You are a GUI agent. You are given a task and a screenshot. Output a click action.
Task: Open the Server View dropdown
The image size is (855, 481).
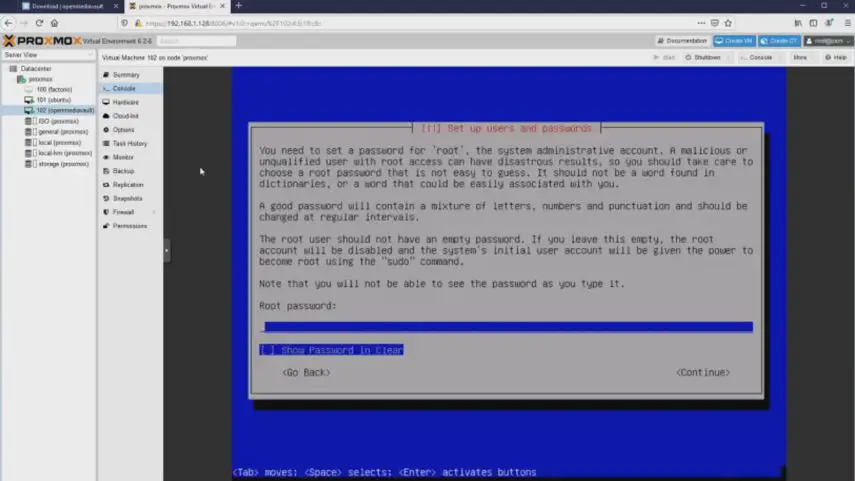(48, 55)
